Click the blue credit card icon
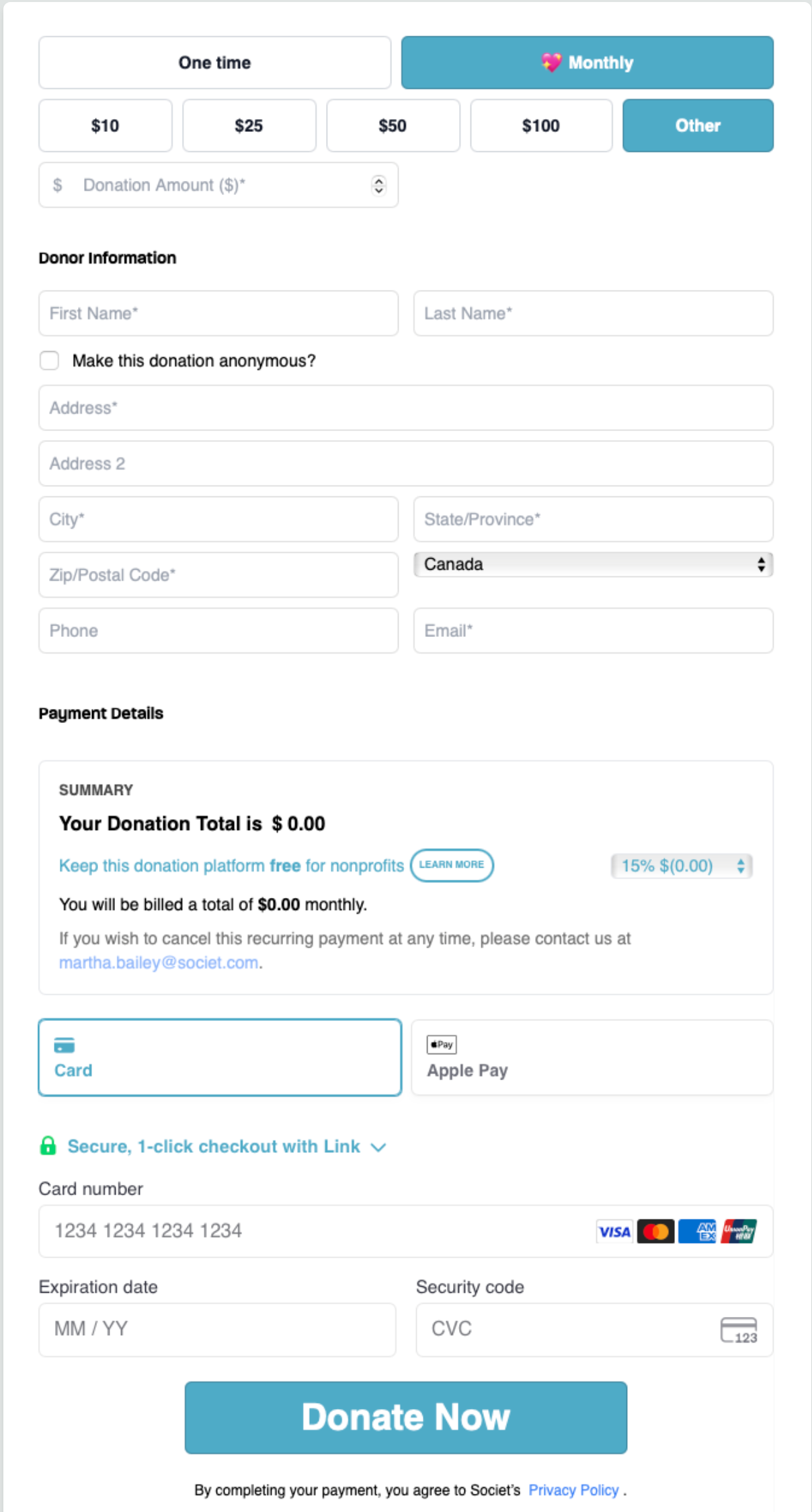 click(x=65, y=1045)
